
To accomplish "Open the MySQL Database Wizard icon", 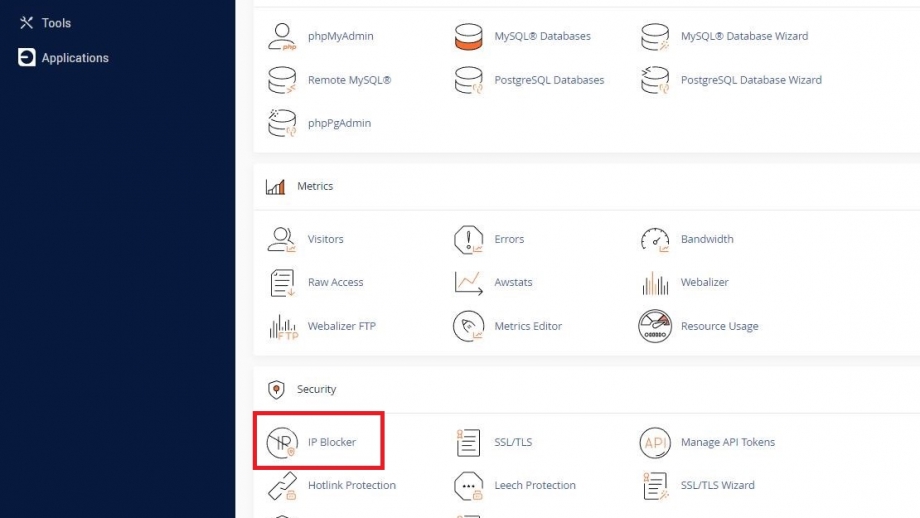I will point(655,36).
